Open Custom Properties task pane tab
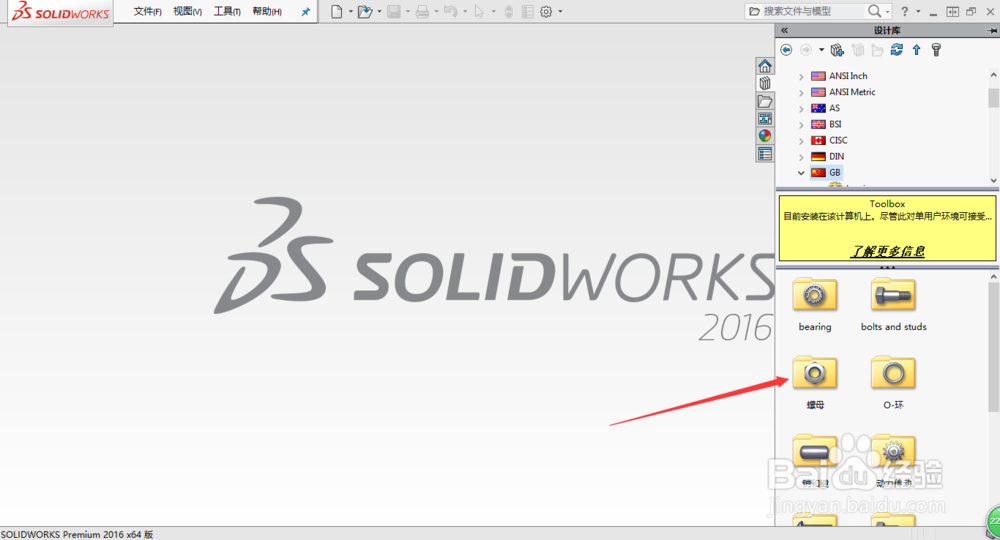 [765, 154]
